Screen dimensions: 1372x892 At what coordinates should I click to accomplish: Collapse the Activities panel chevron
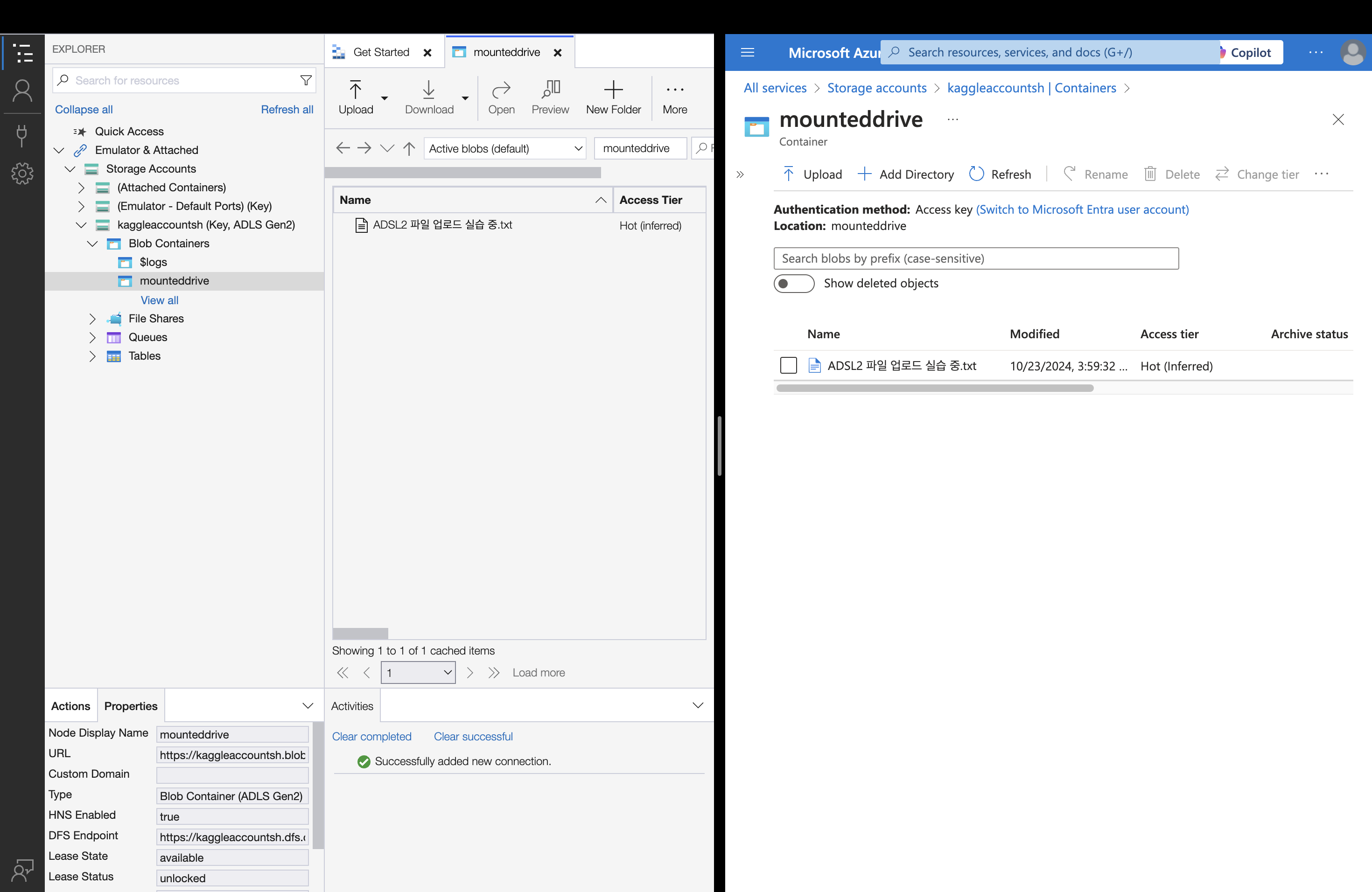point(698,705)
